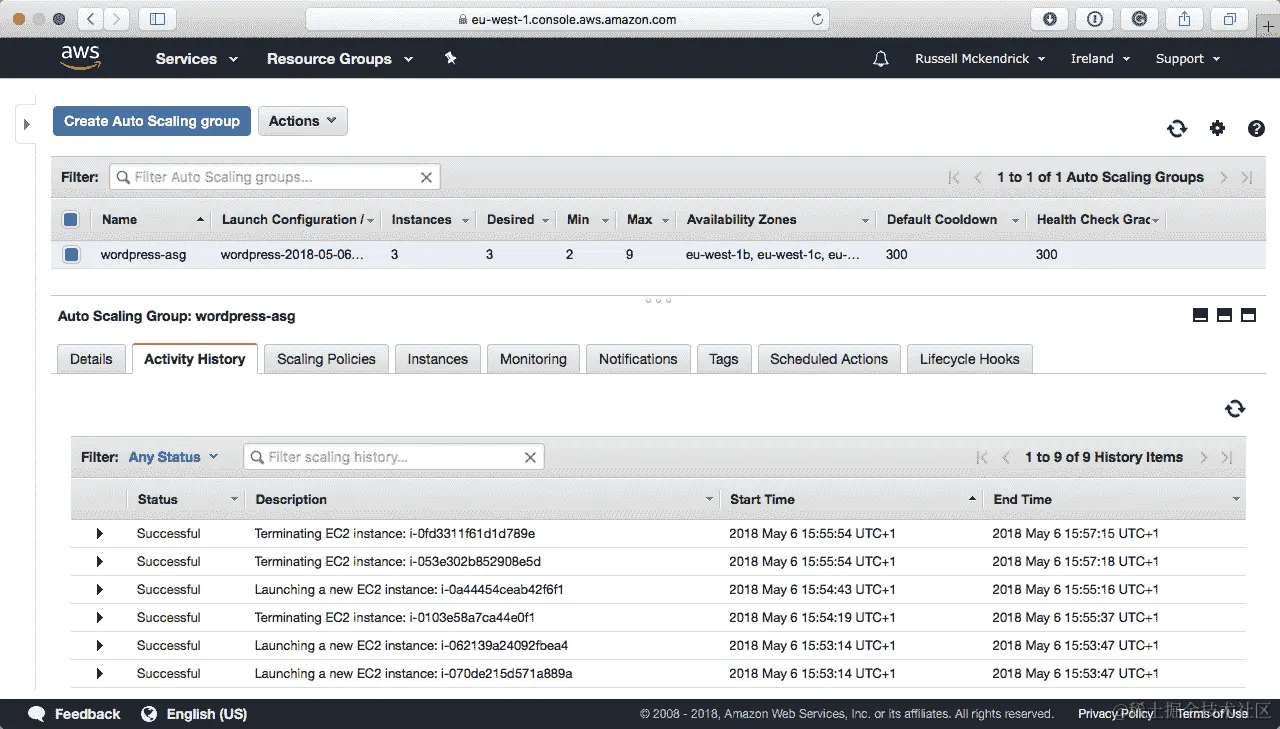Switch to the Tags tab
1280x729 pixels.
[x=724, y=359]
